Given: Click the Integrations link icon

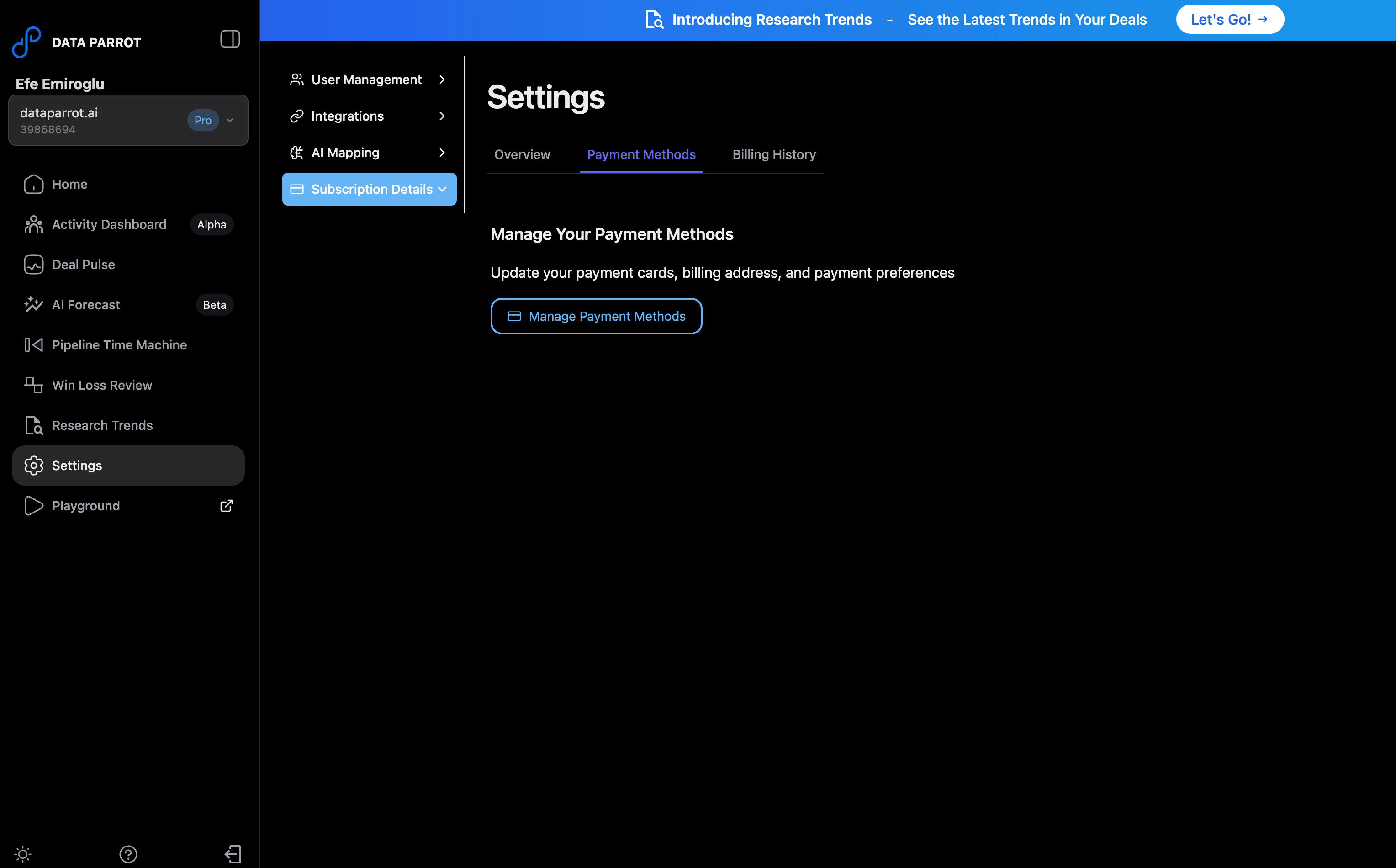Looking at the screenshot, I should tap(297, 116).
